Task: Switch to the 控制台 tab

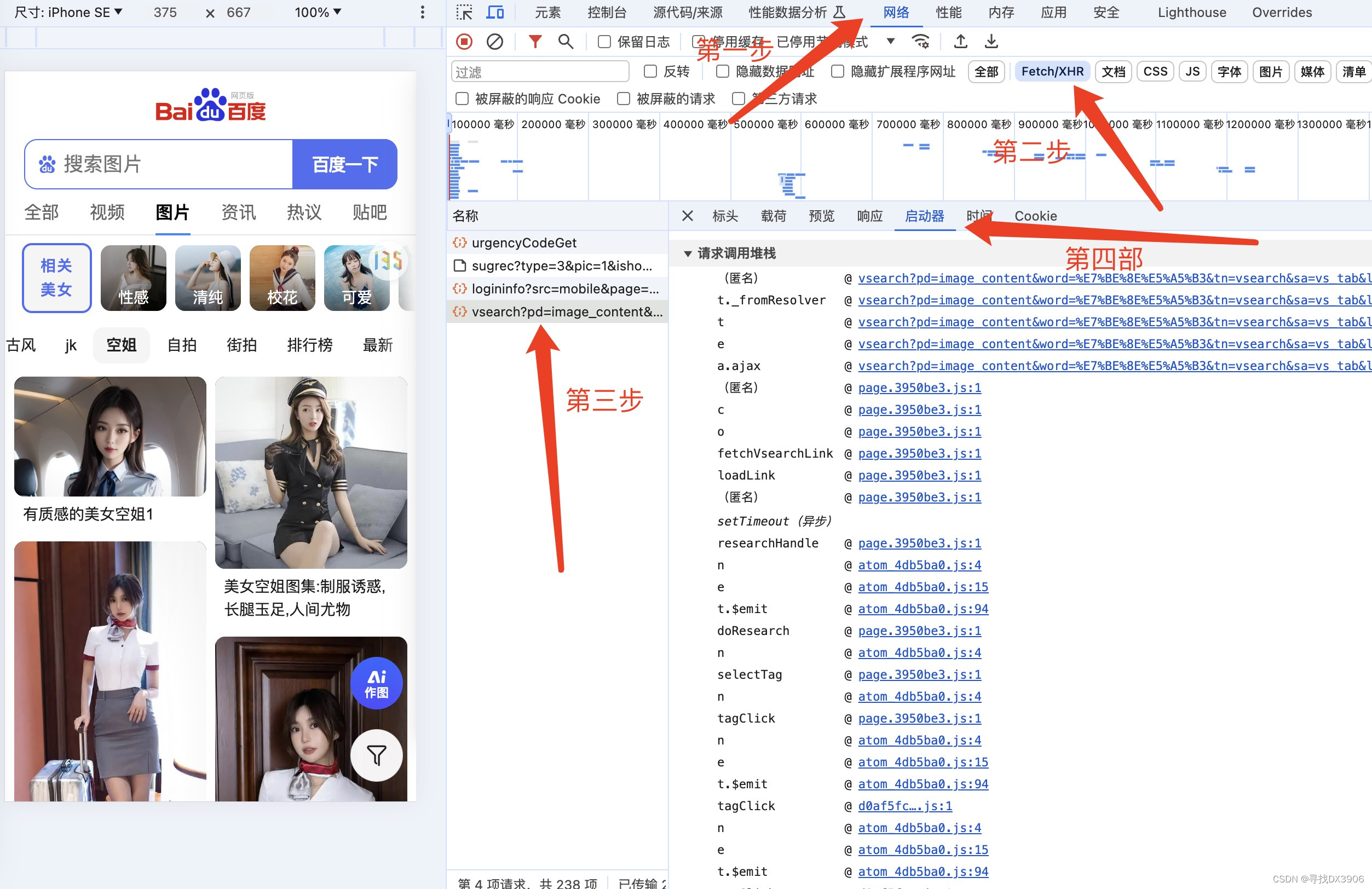Action: 607,12
